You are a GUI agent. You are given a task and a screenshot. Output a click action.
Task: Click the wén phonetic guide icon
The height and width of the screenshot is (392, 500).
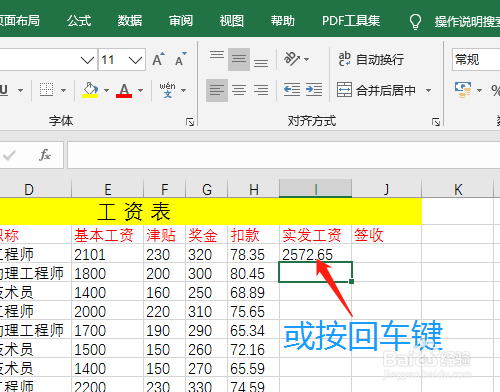point(167,90)
